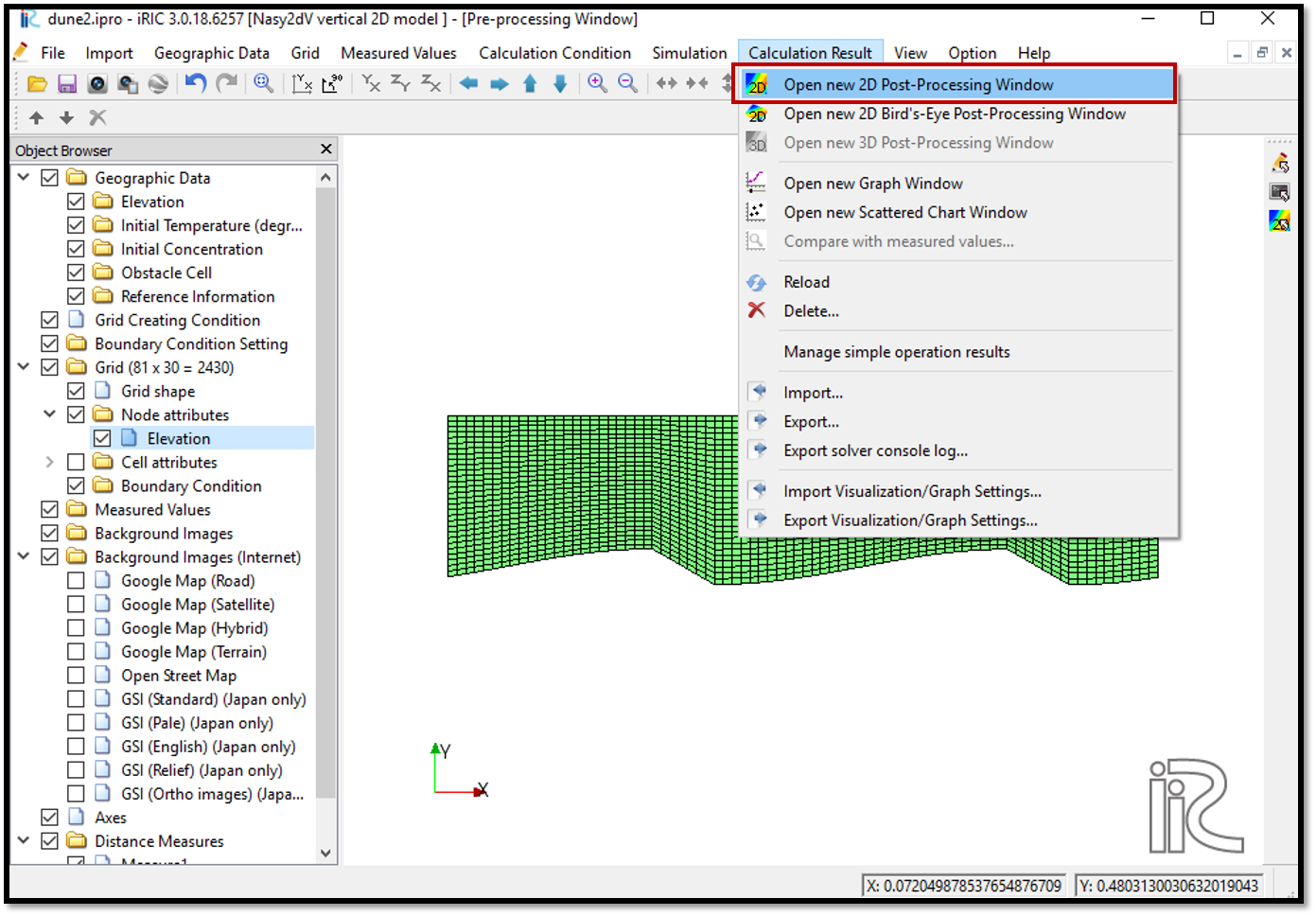Click the blue move up arrow
This screenshot has width=1316, height=916.
[x=530, y=83]
